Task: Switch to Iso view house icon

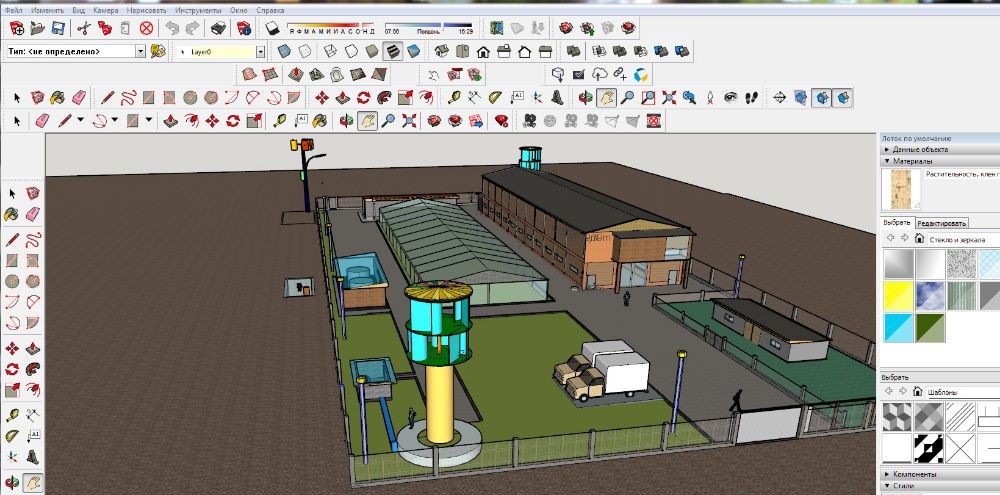Action: point(441,52)
